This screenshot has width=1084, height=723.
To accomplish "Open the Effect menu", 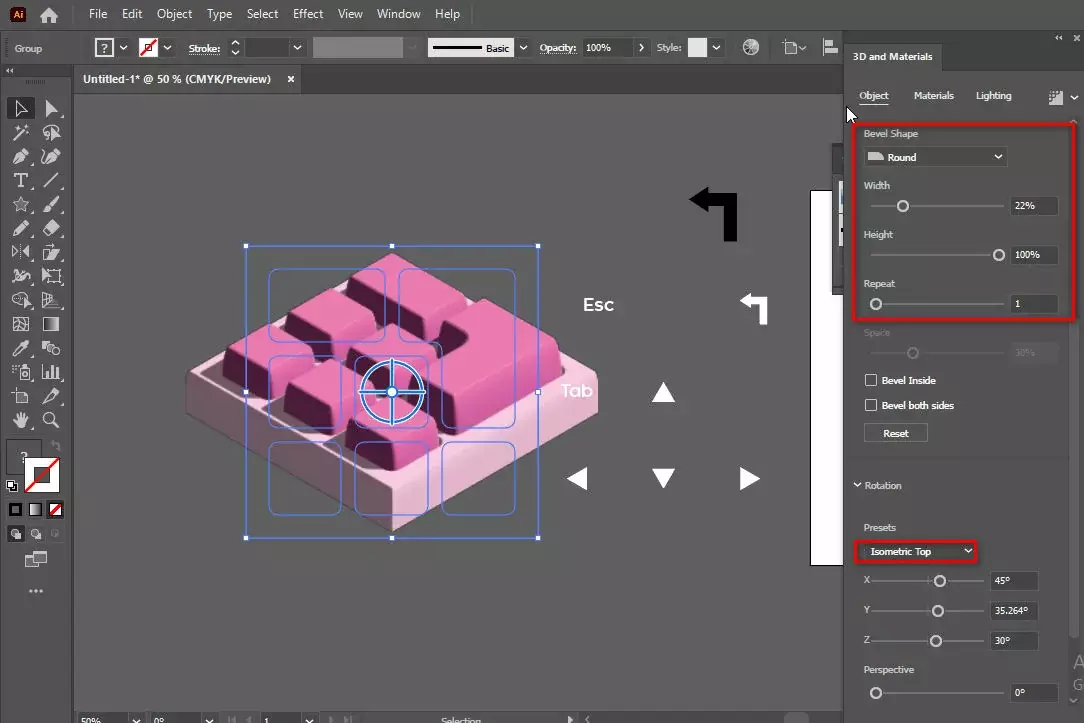I will pos(307,13).
